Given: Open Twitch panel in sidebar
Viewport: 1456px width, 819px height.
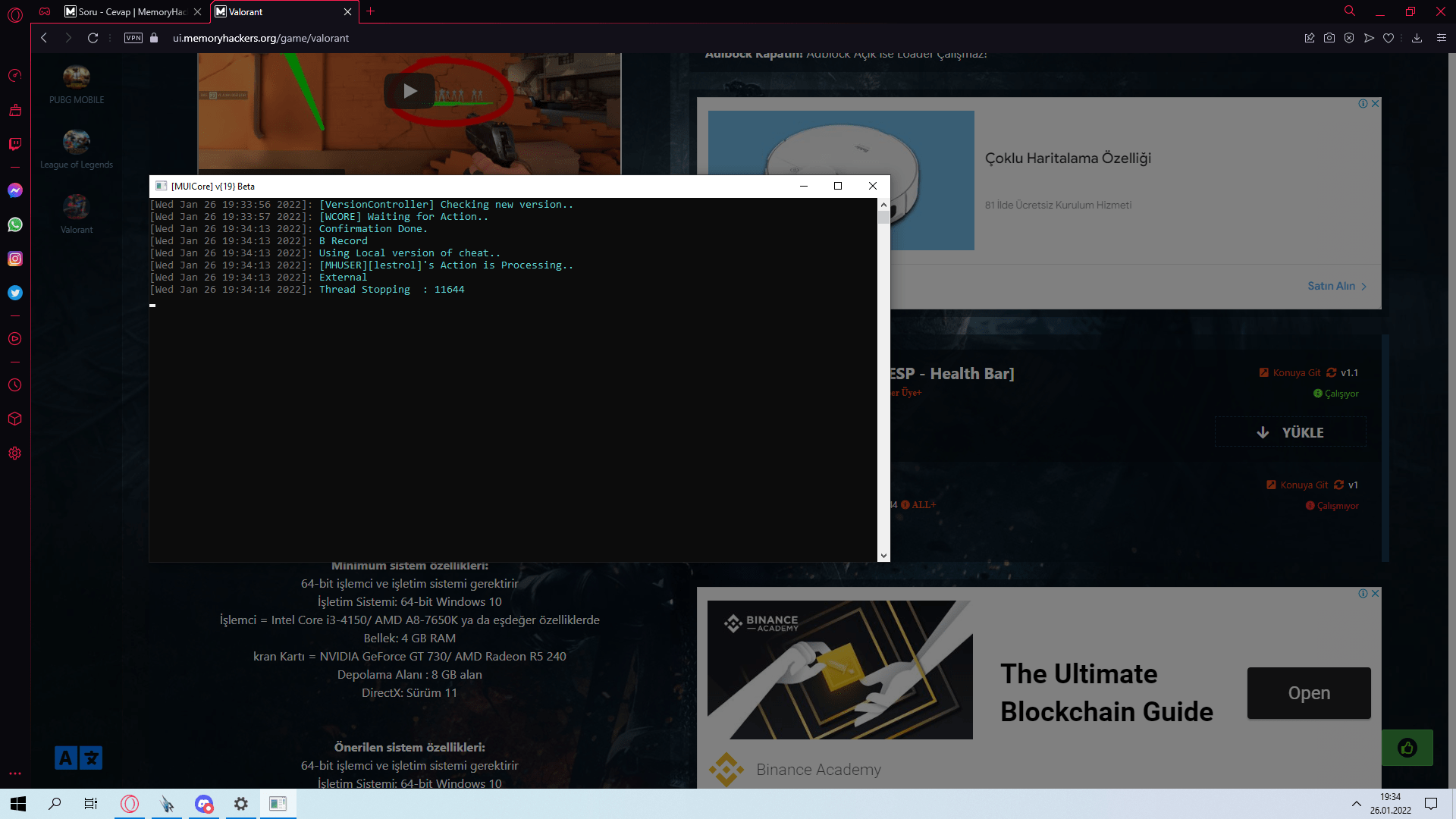Looking at the screenshot, I should click(x=15, y=144).
